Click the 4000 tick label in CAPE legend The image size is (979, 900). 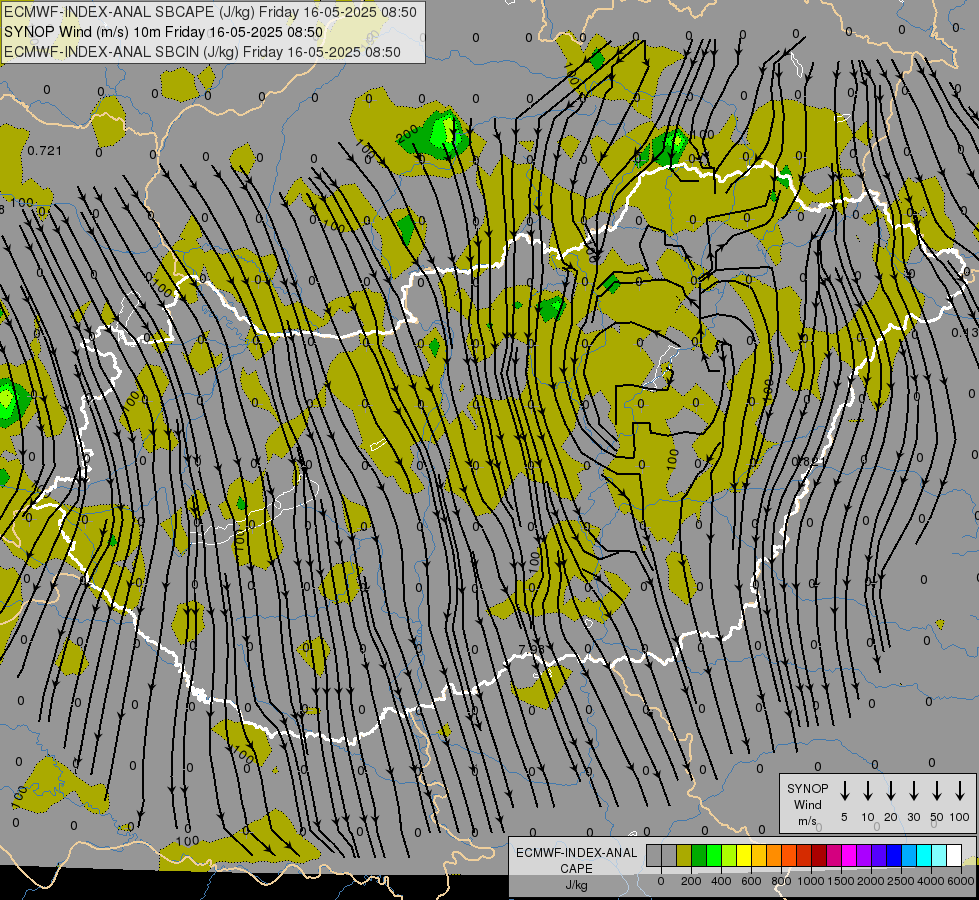[931, 881]
